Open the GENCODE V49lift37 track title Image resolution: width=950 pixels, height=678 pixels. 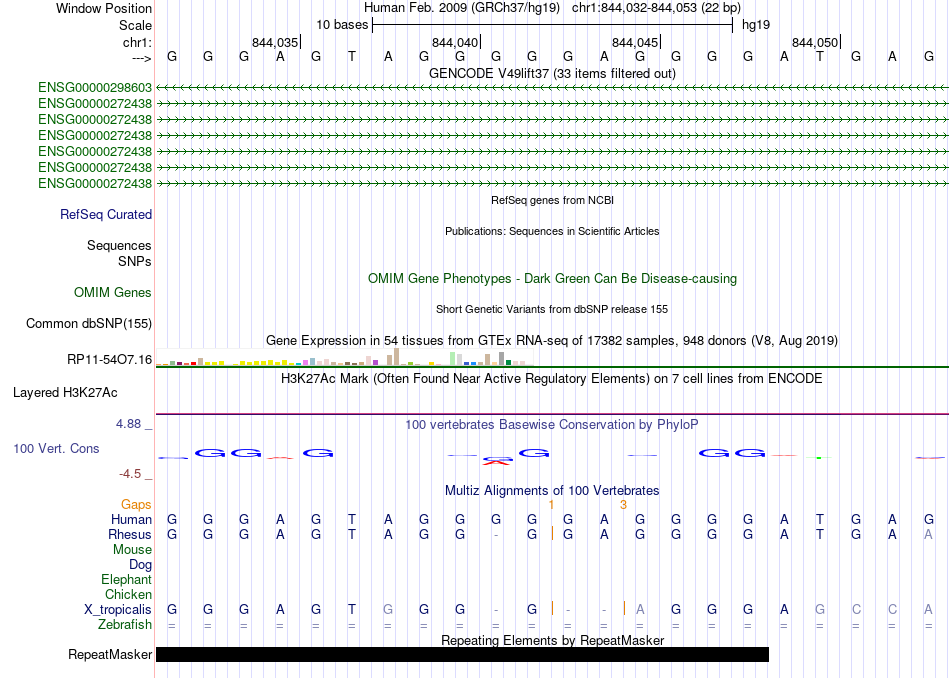coord(552,73)
